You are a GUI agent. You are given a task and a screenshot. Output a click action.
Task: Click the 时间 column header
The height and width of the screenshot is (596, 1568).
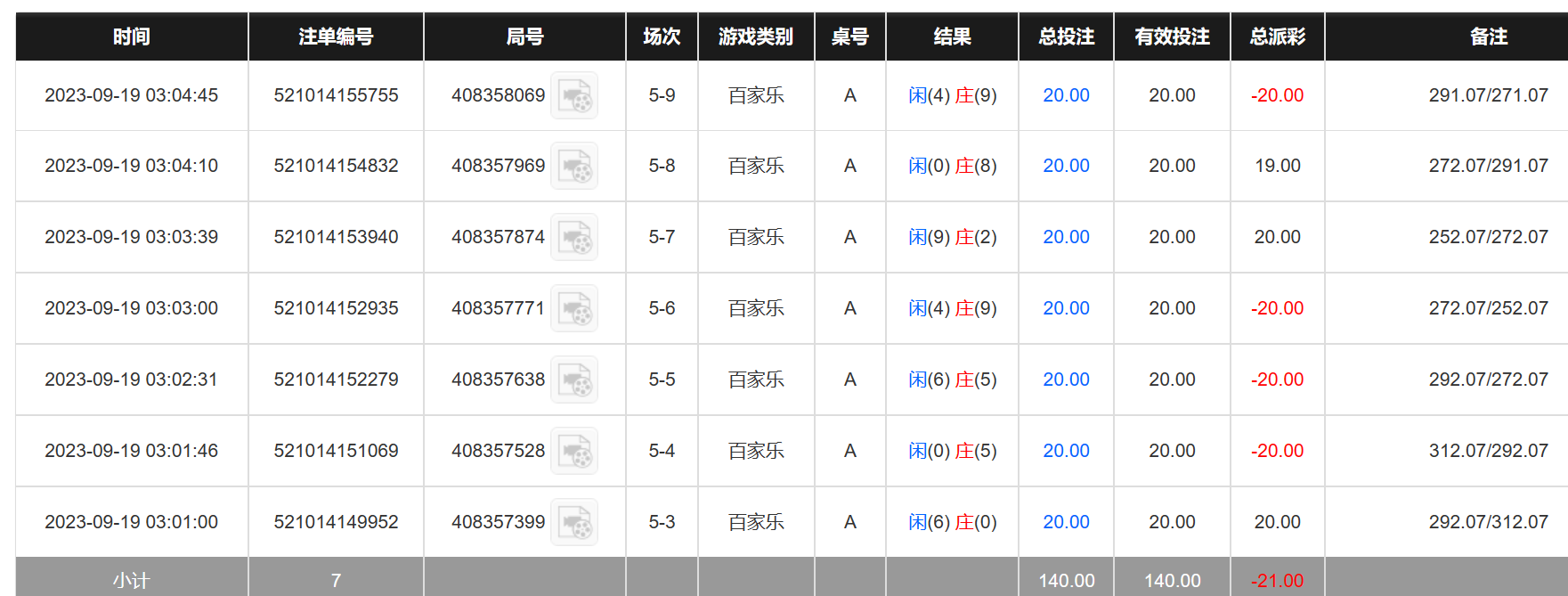pos(132,37)
